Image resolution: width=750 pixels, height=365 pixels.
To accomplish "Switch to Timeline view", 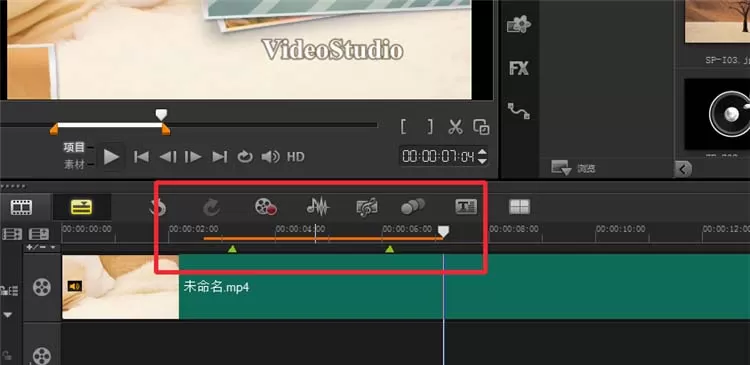I will 82,207.
